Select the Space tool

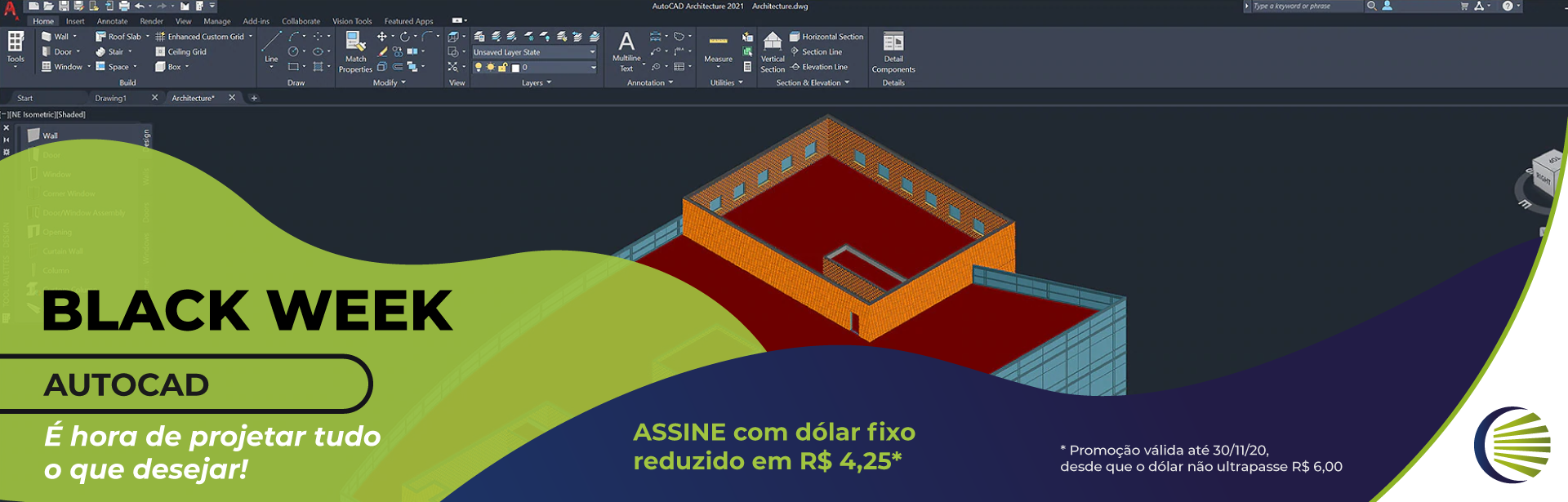click(x=113, y=67)
